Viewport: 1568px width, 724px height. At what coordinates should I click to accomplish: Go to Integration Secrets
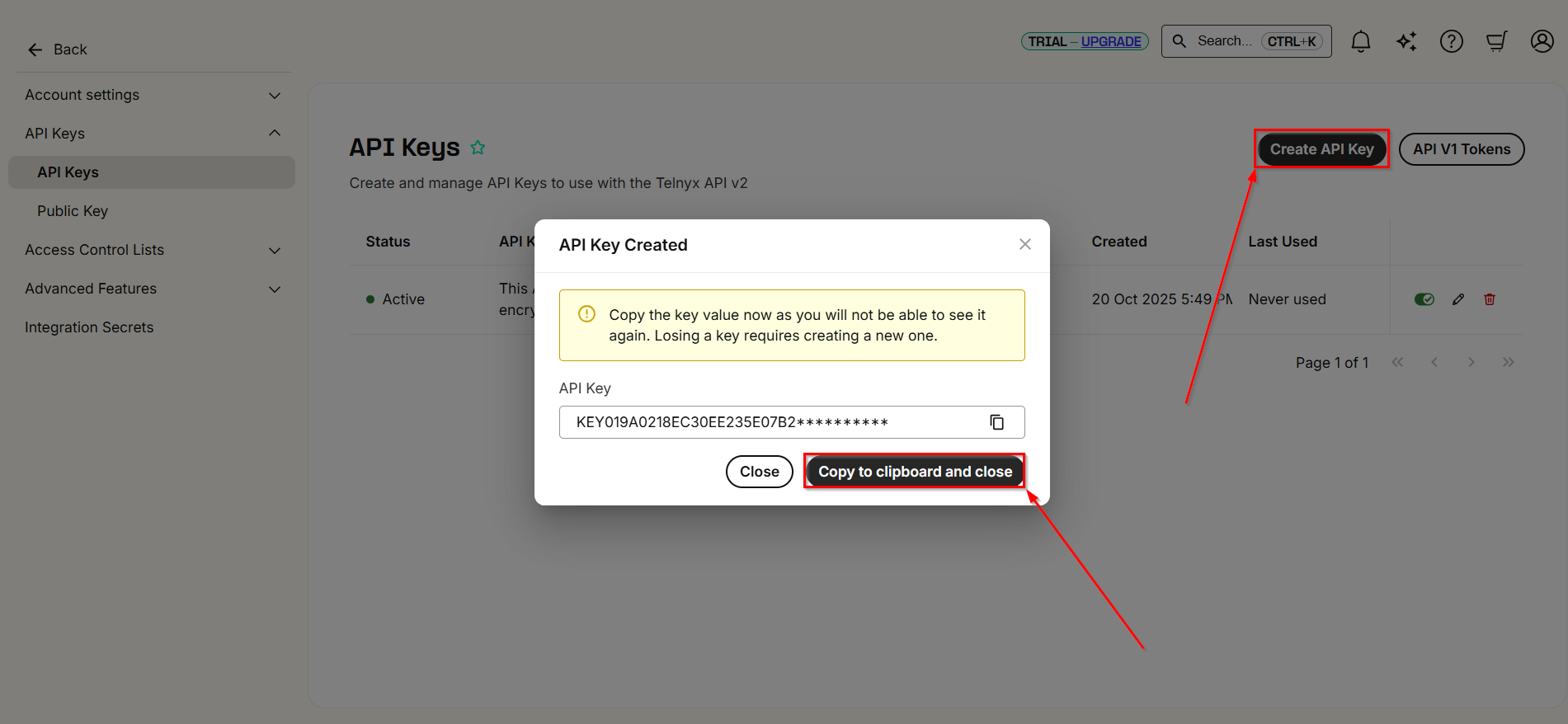(89, 327)
